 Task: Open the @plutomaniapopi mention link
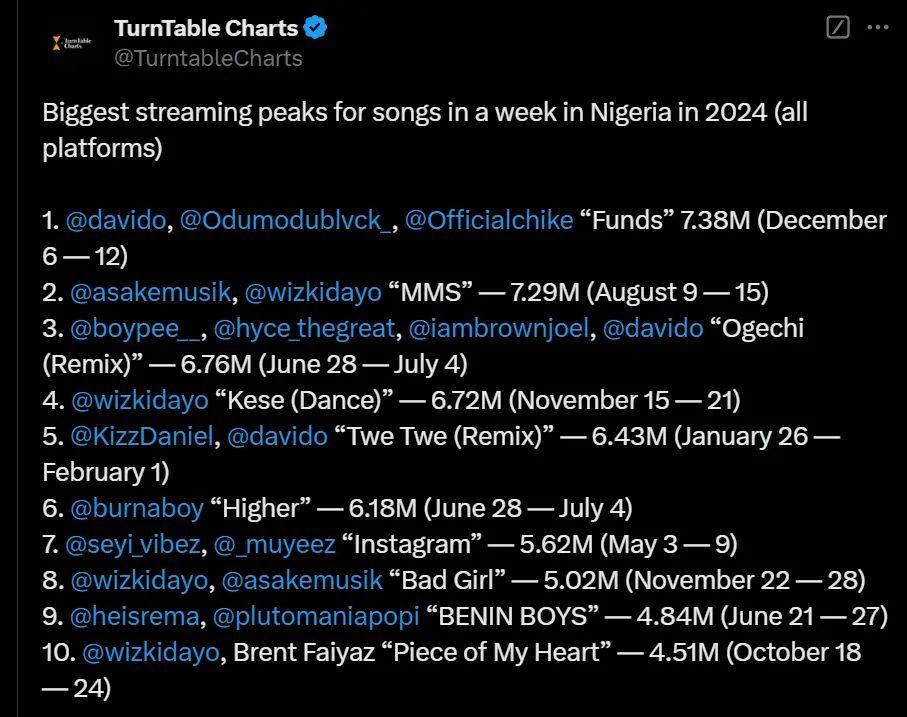[x=292, y=616]
